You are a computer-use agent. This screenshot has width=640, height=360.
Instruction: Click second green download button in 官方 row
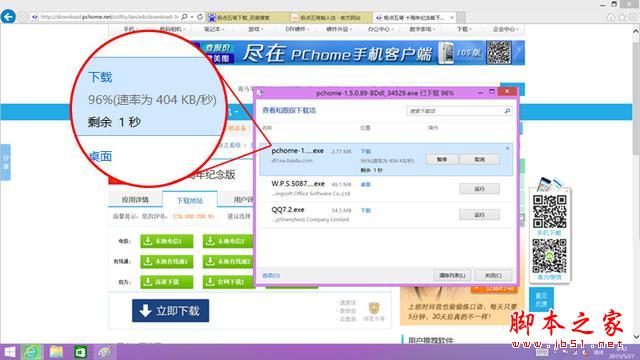tap(228, 282)
